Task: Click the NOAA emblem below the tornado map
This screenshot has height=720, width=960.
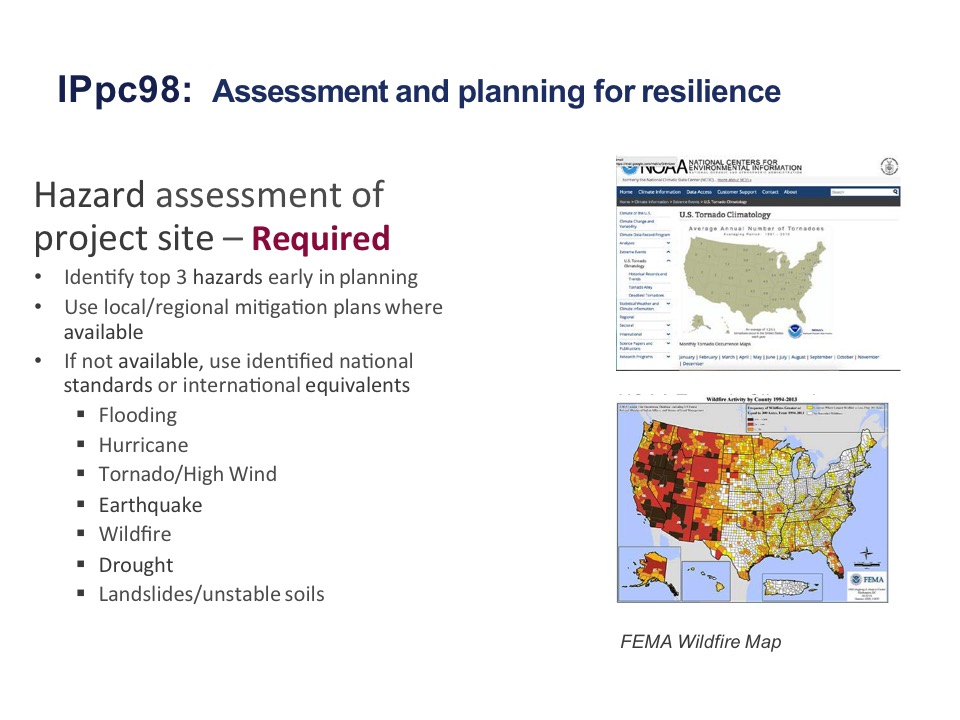Action: [793, 332]
